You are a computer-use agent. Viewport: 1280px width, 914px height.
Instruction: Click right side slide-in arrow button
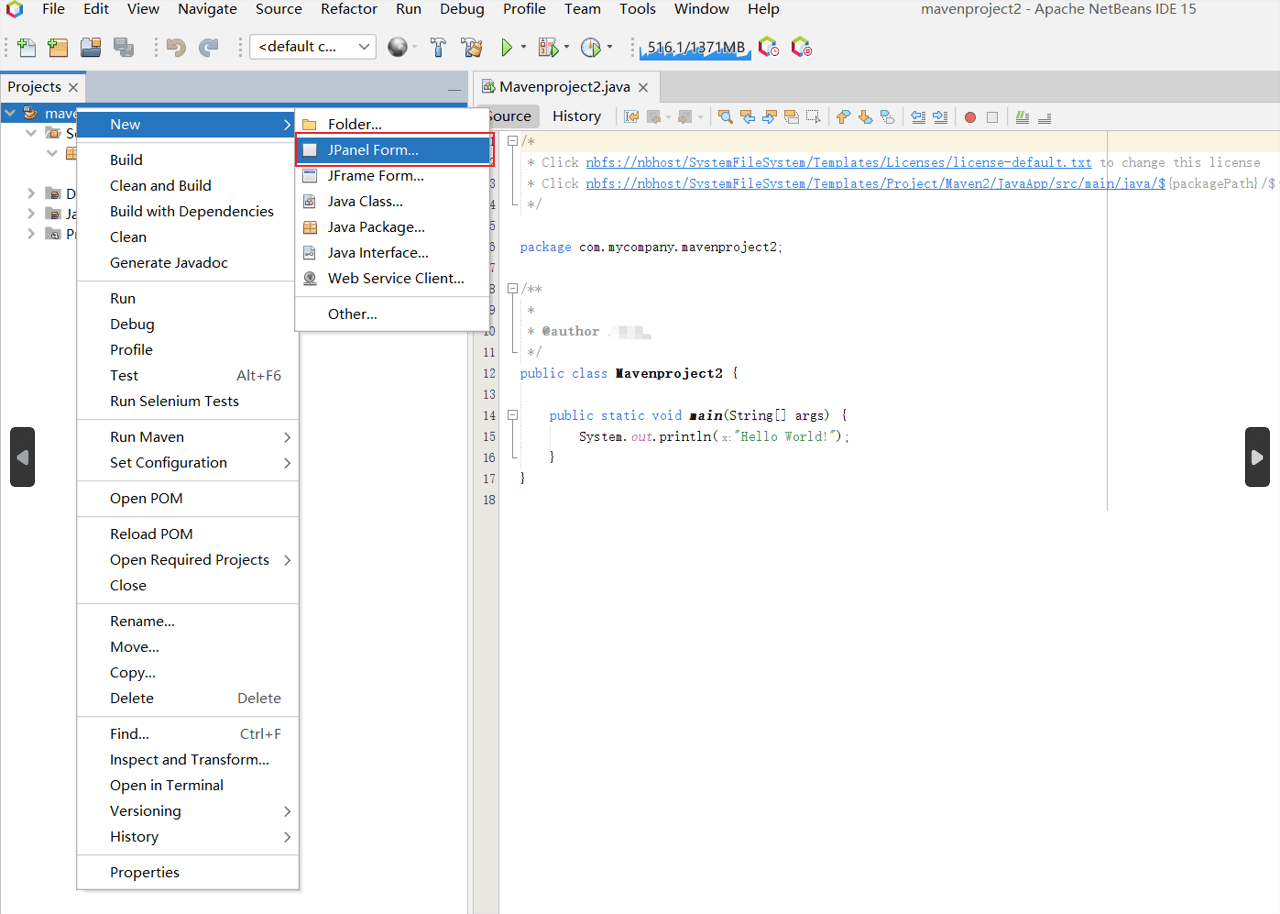pos(1257,457)
